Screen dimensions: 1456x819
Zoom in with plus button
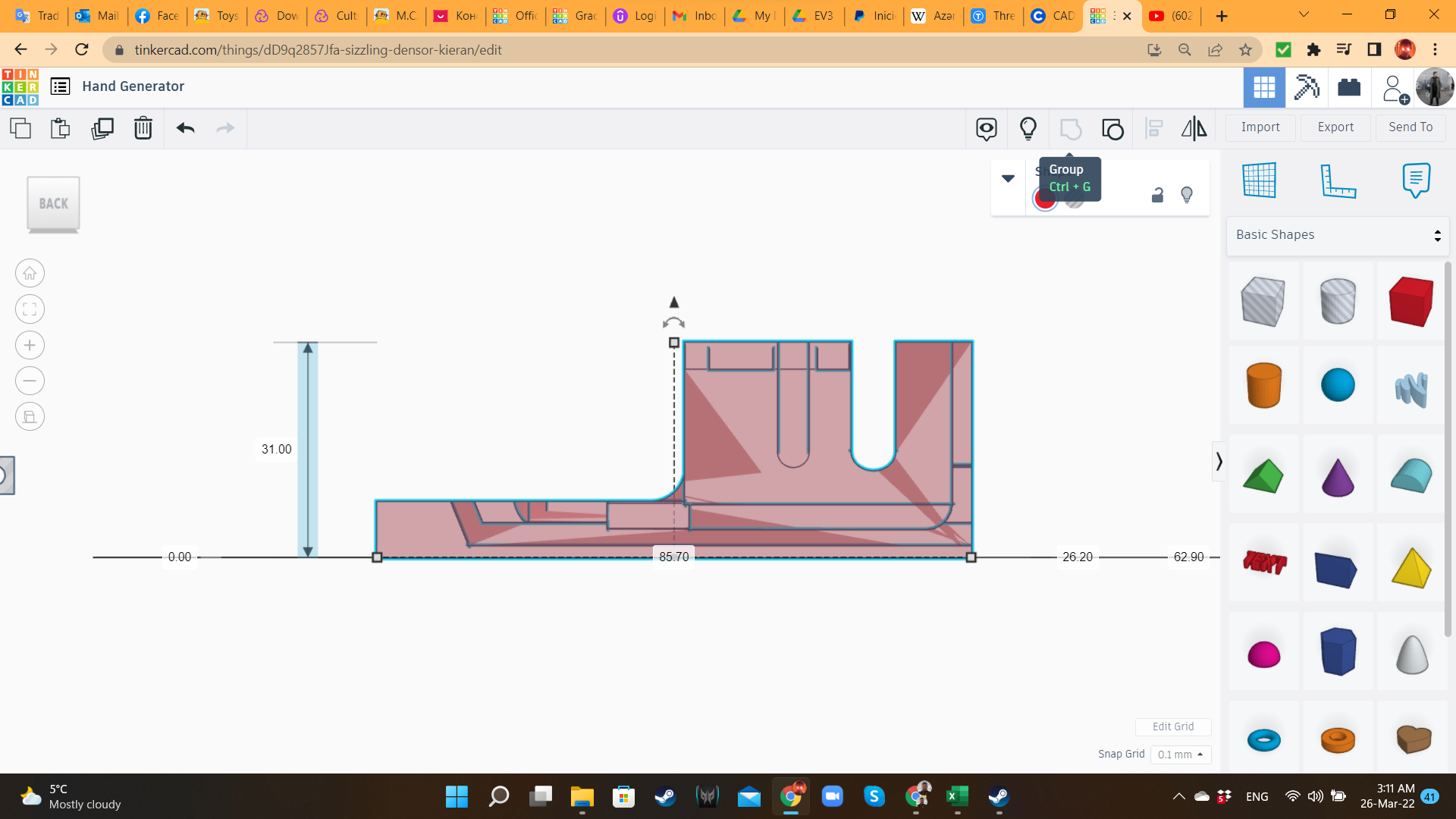click(x=30, y=345)
